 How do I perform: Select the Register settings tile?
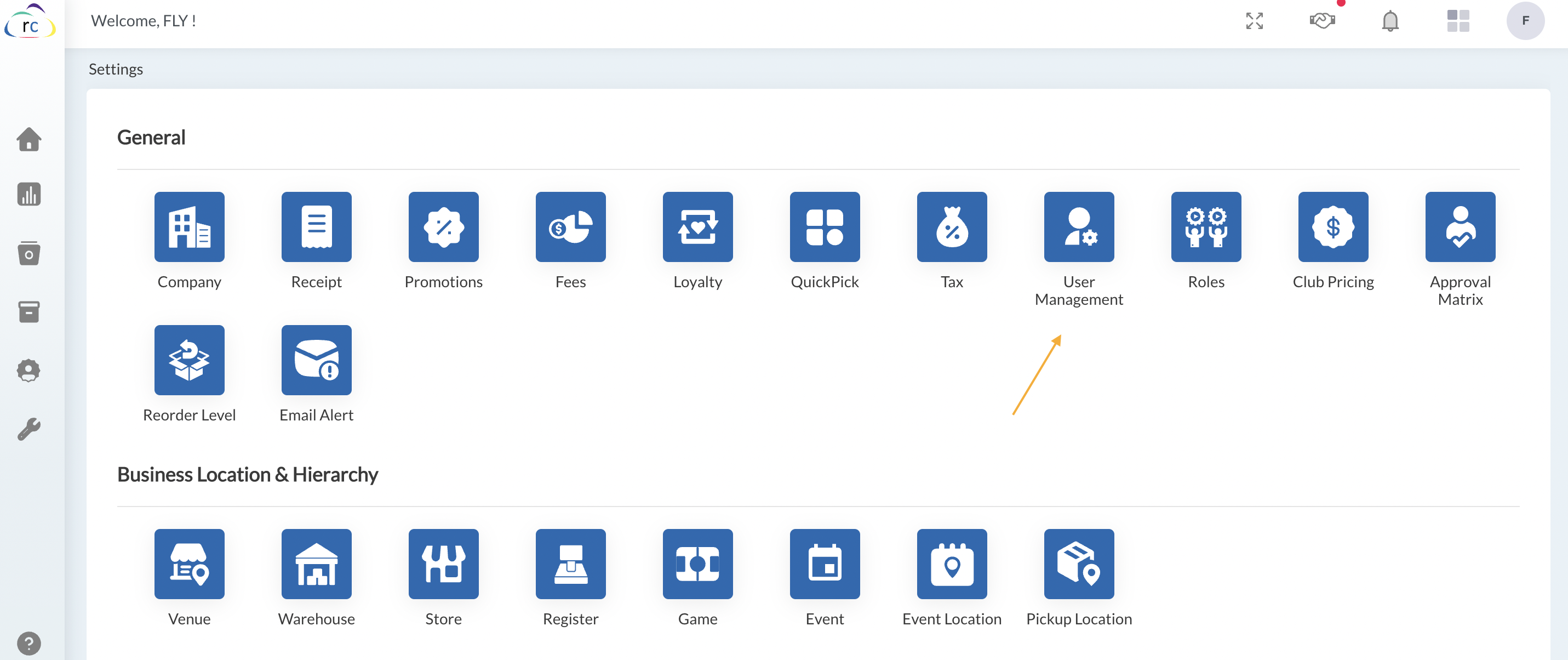[x=570, y=564]
